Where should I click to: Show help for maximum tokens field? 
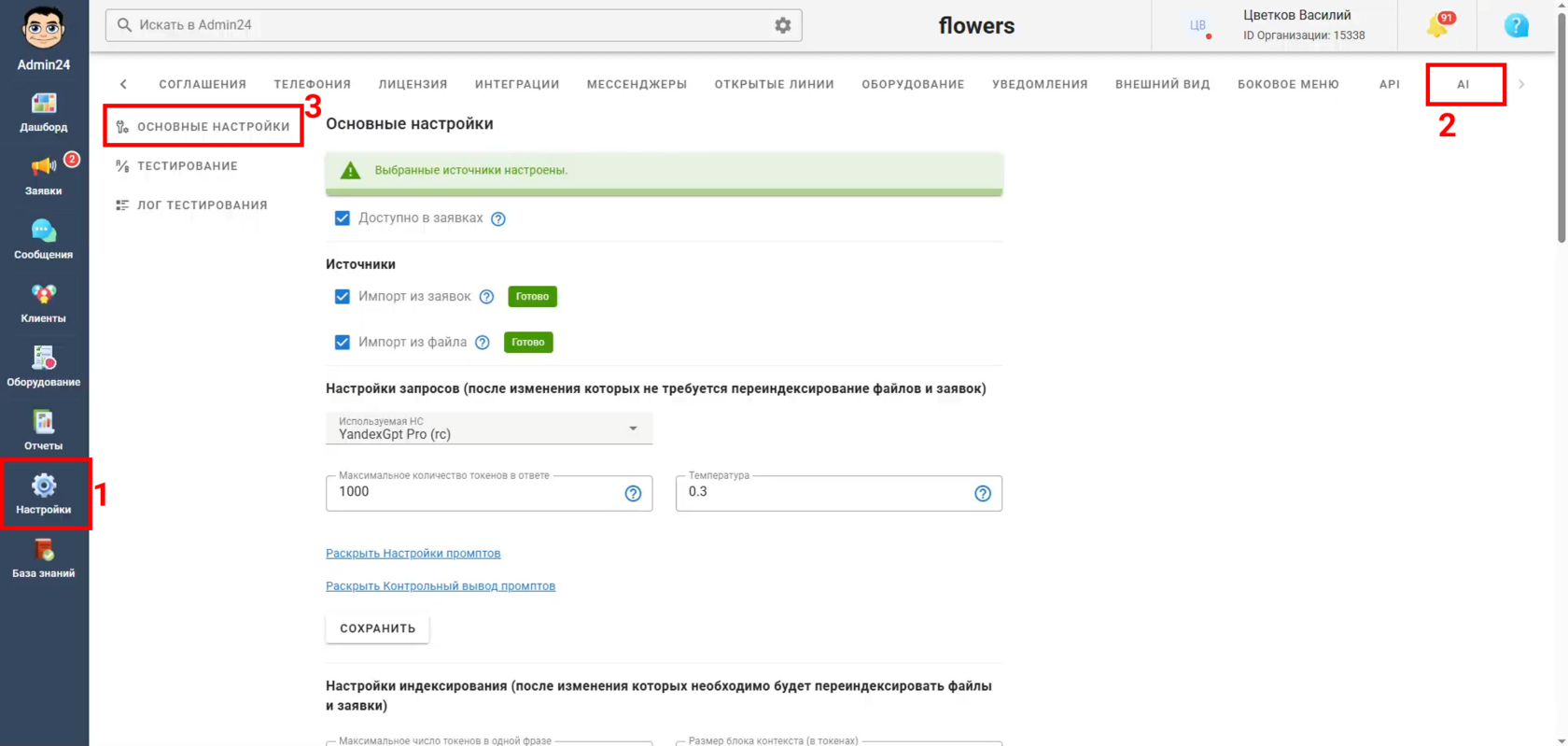coord(633,494)
